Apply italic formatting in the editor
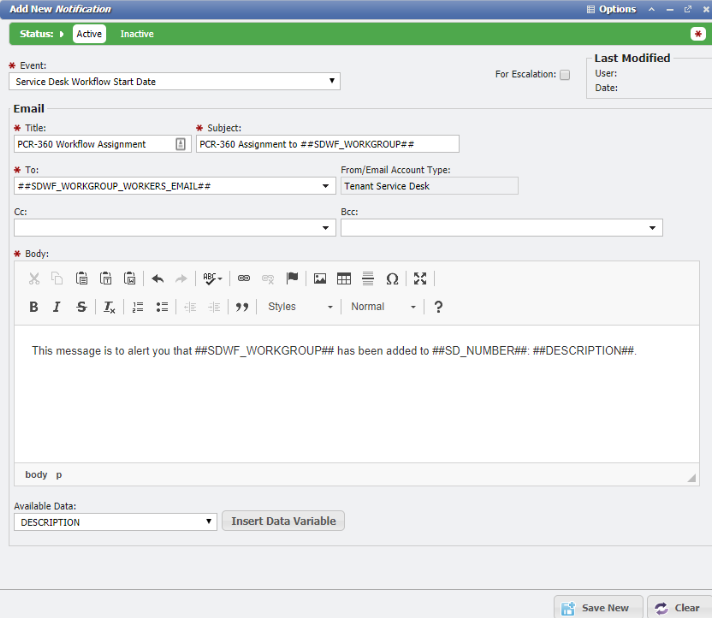712x618 pixels. pos(57,307)
